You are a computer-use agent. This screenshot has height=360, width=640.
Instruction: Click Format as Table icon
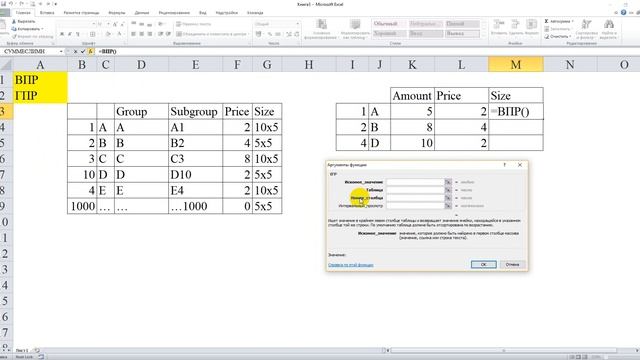(355, 24)
